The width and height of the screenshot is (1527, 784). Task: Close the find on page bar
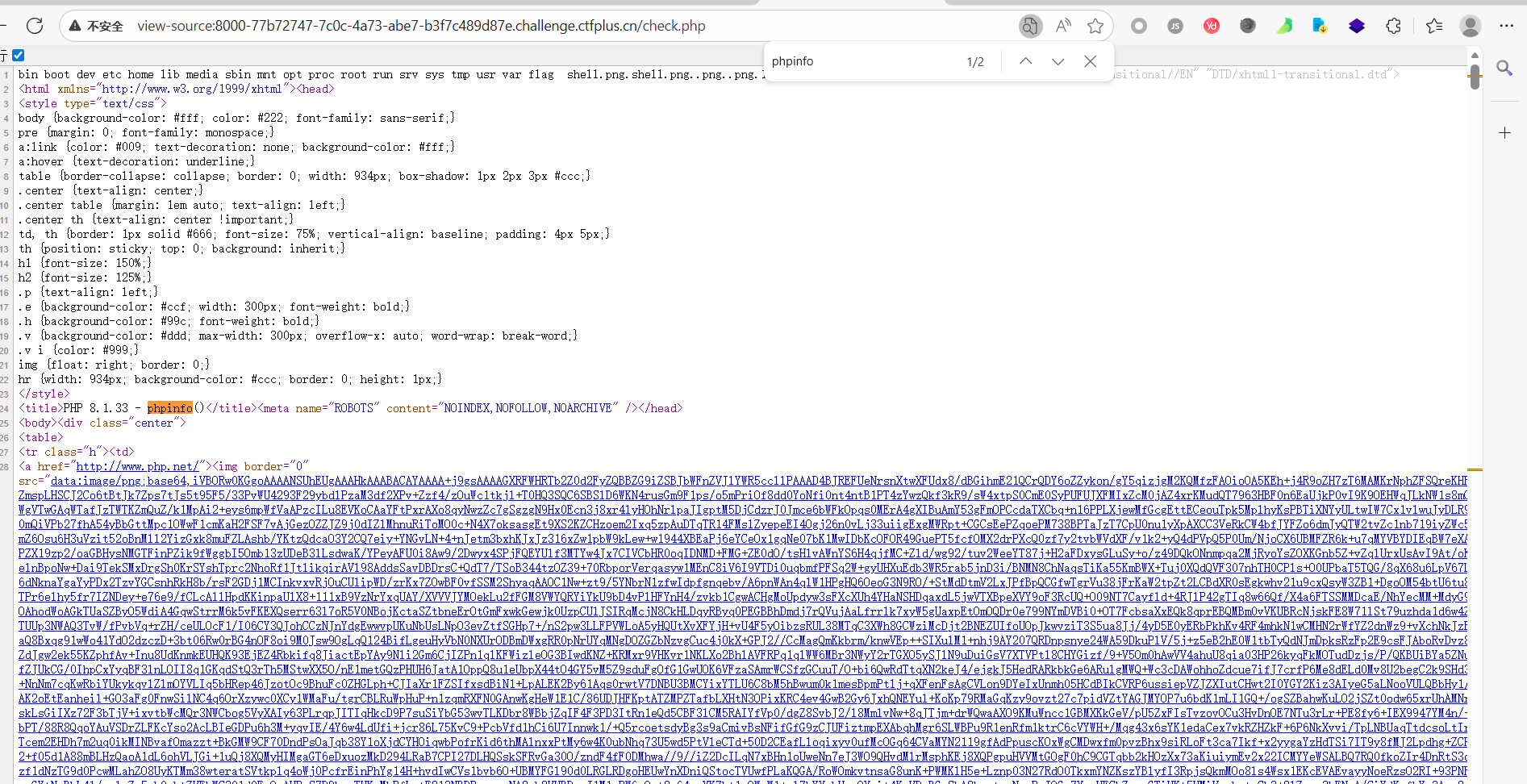pos(1090,61)
